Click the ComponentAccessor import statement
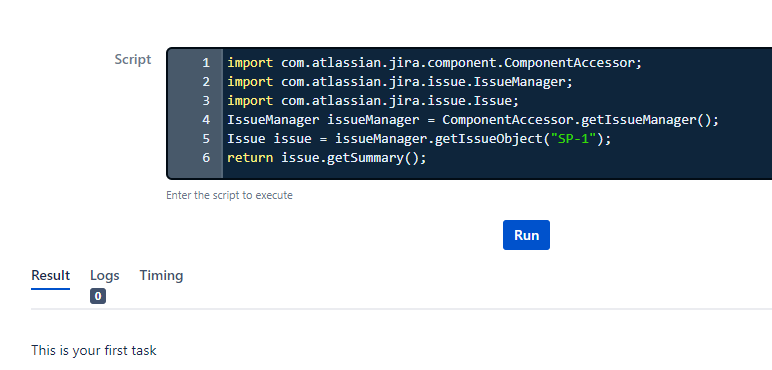Screen dimensions: 772x370 (435, 63)
